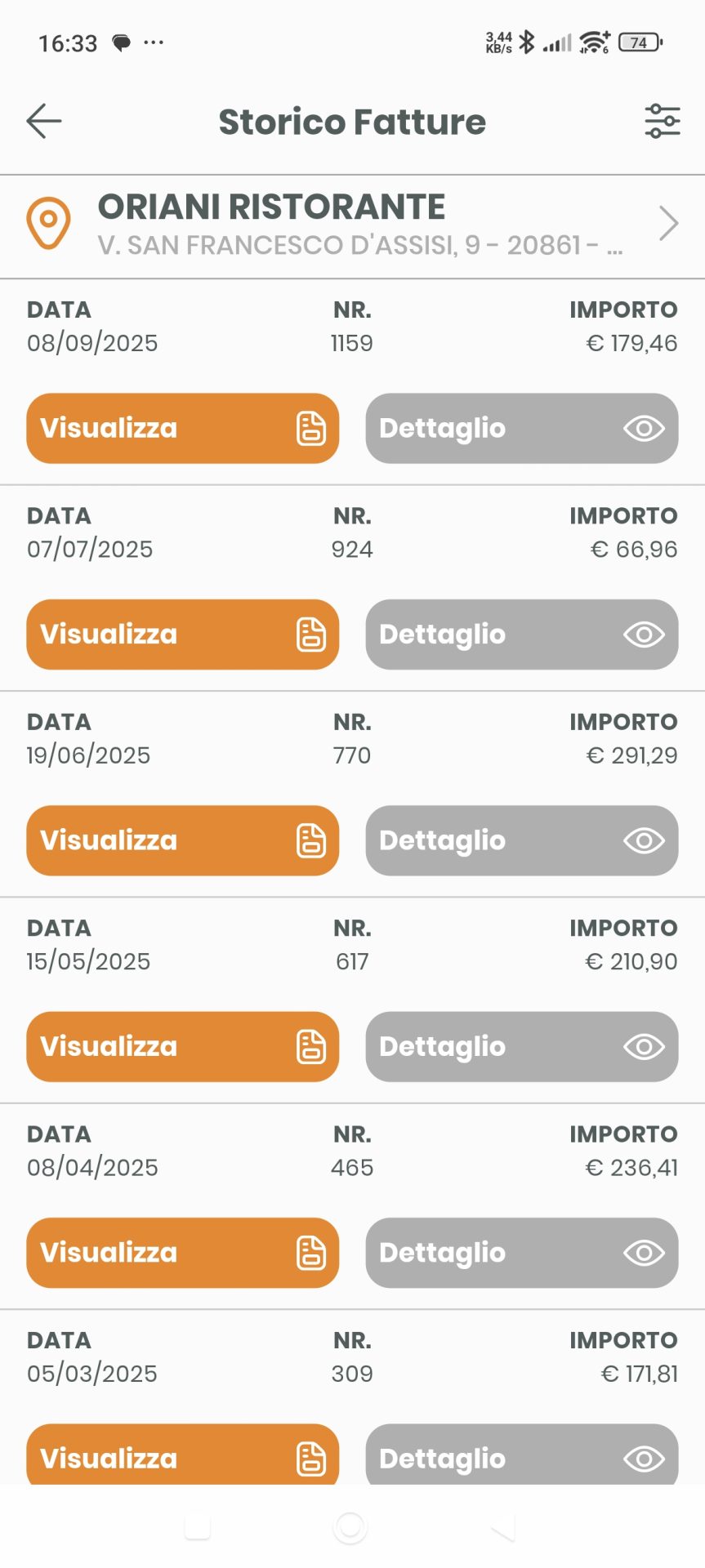705x1568 pixels.
Task: Expand Oriani Ristorante location chevron
Action: coord(668,223)
